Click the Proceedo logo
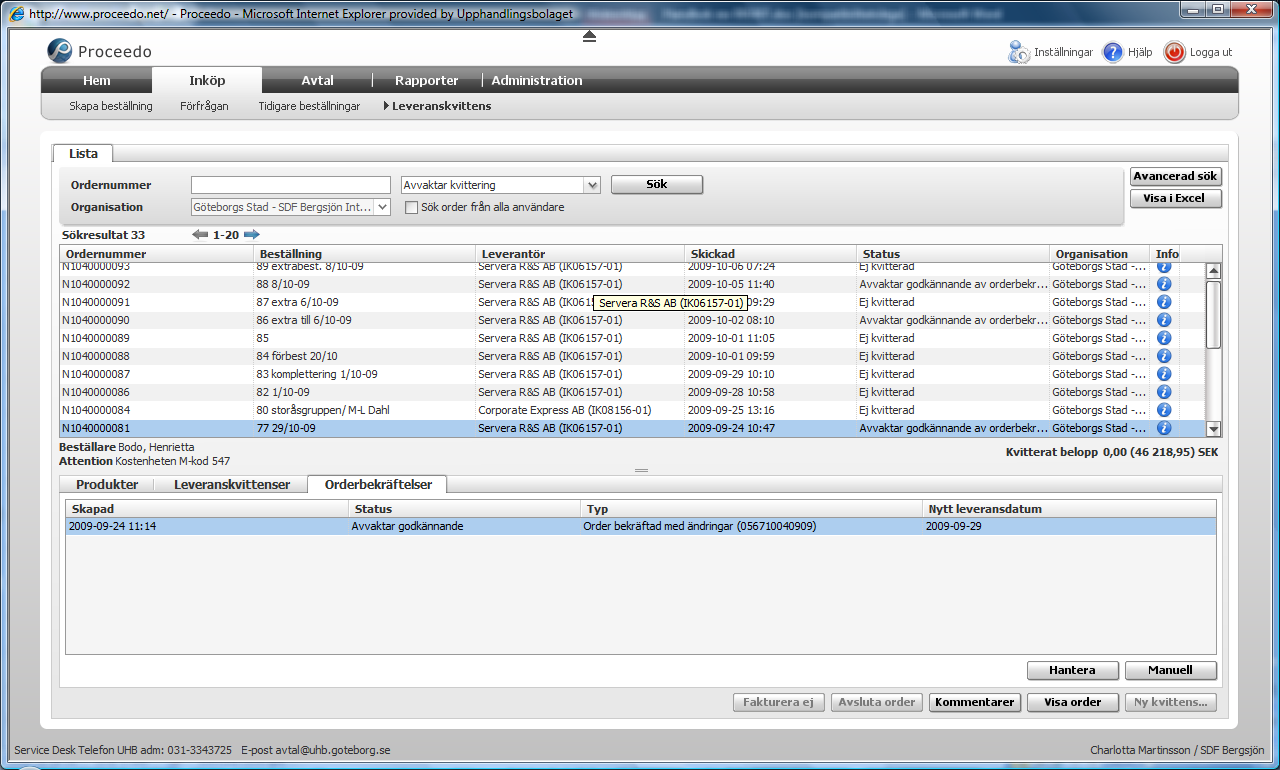 coord(100,51)
